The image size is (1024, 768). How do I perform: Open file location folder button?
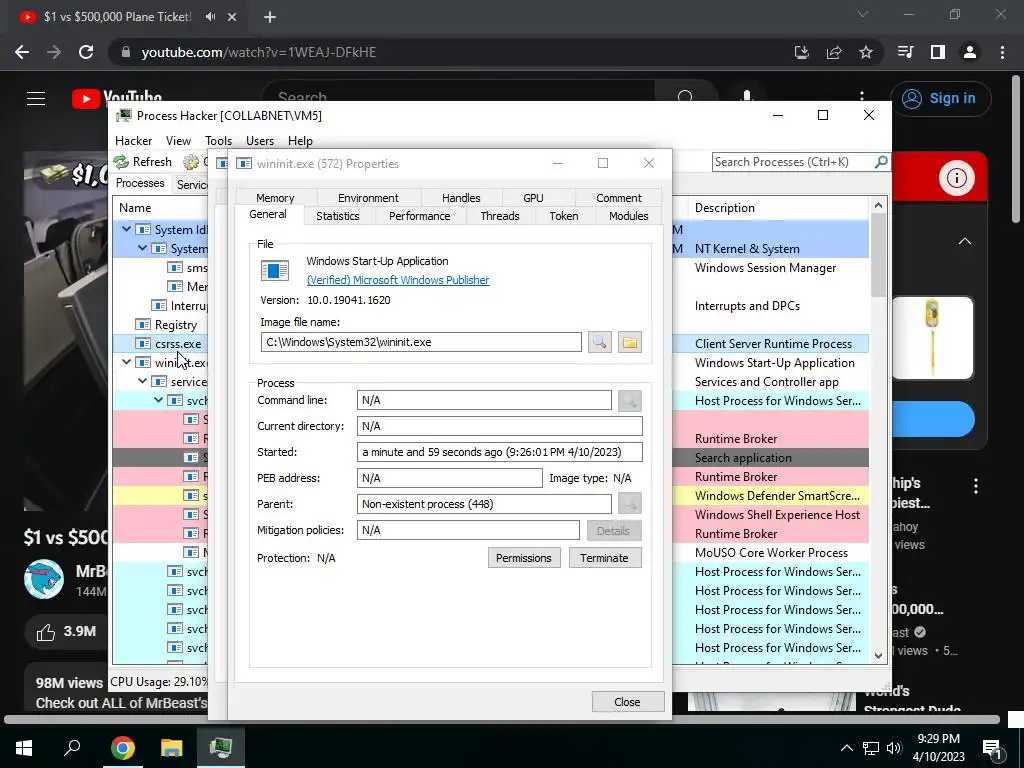[x=630, y=342]
